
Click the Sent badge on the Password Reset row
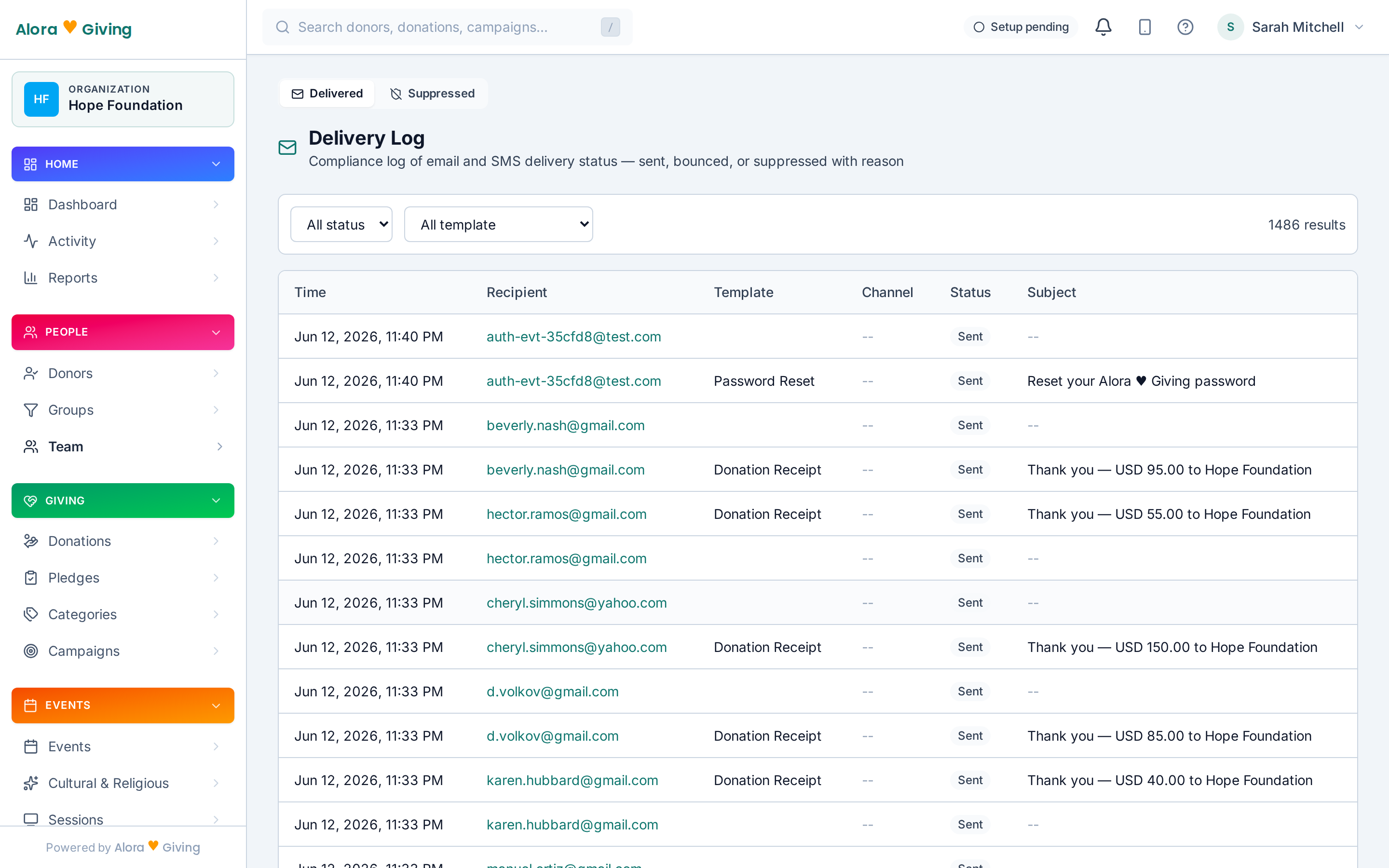[x=970, y=381]
